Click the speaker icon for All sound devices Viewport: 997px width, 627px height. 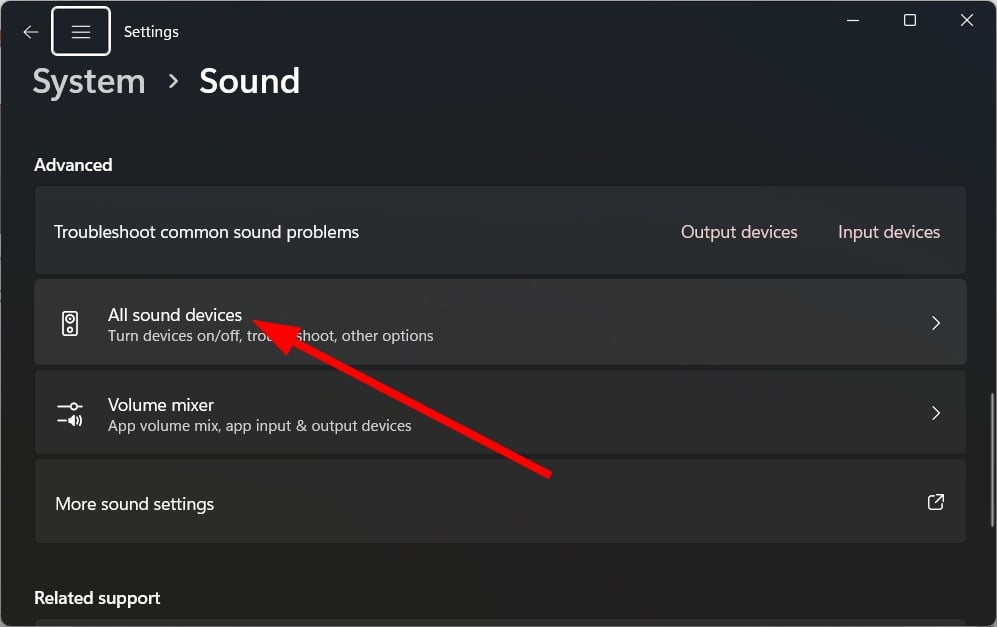coord(70,324)
